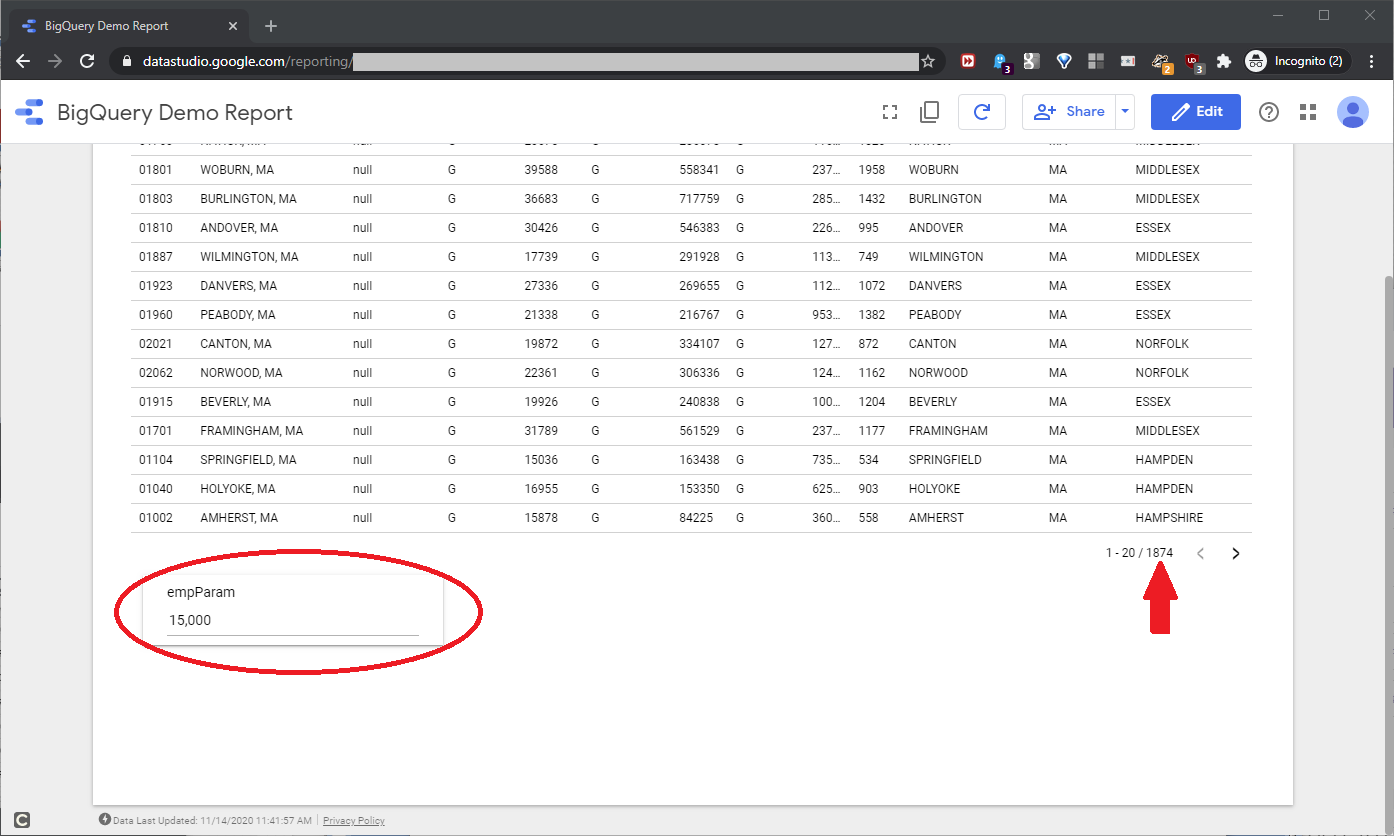
Task: Open the Incognito profile indicator
Action: (1298, 61)
